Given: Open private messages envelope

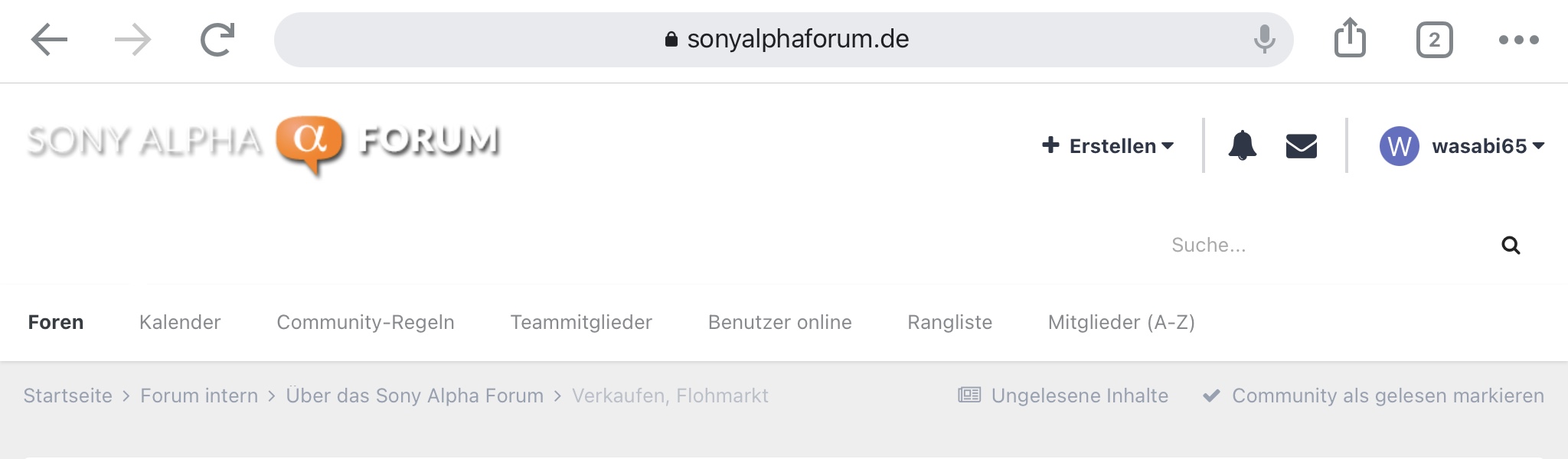Looking at the screenshot, I should (x=1301, y=145).
